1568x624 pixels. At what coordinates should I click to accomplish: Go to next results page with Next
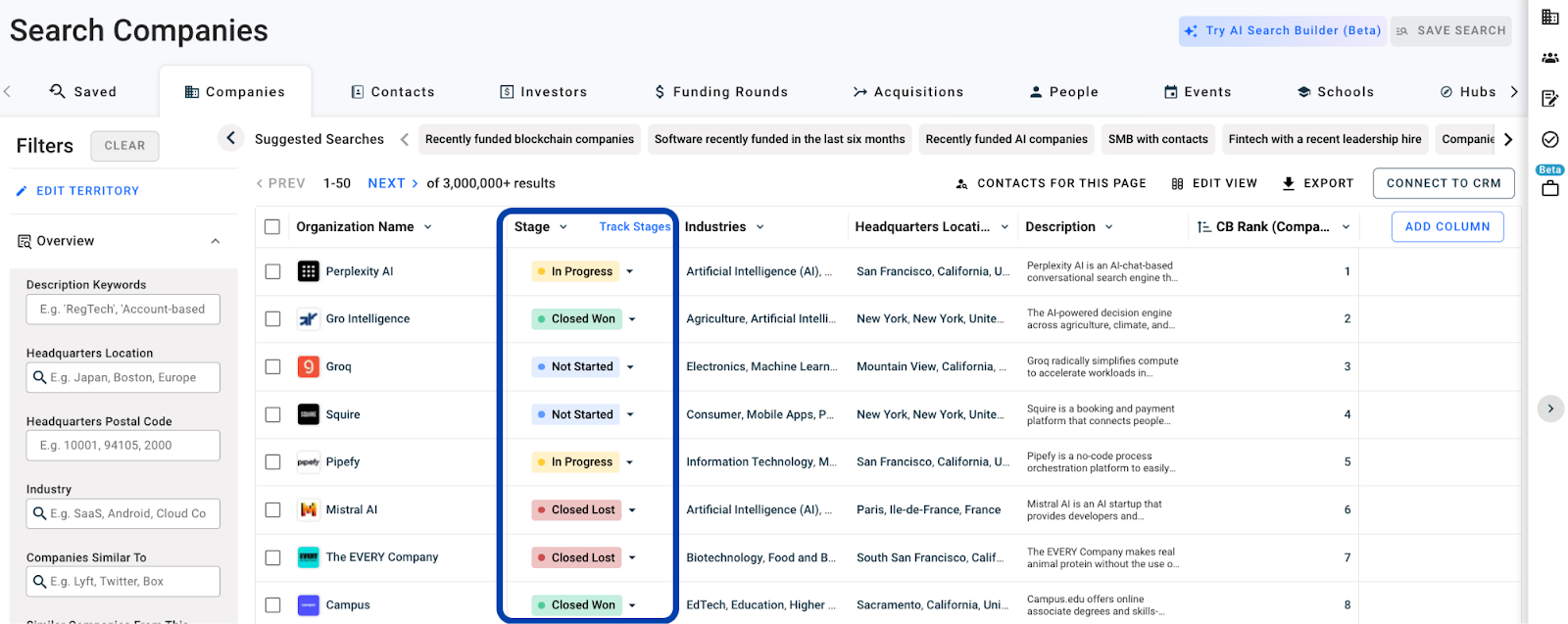point(393,183)
